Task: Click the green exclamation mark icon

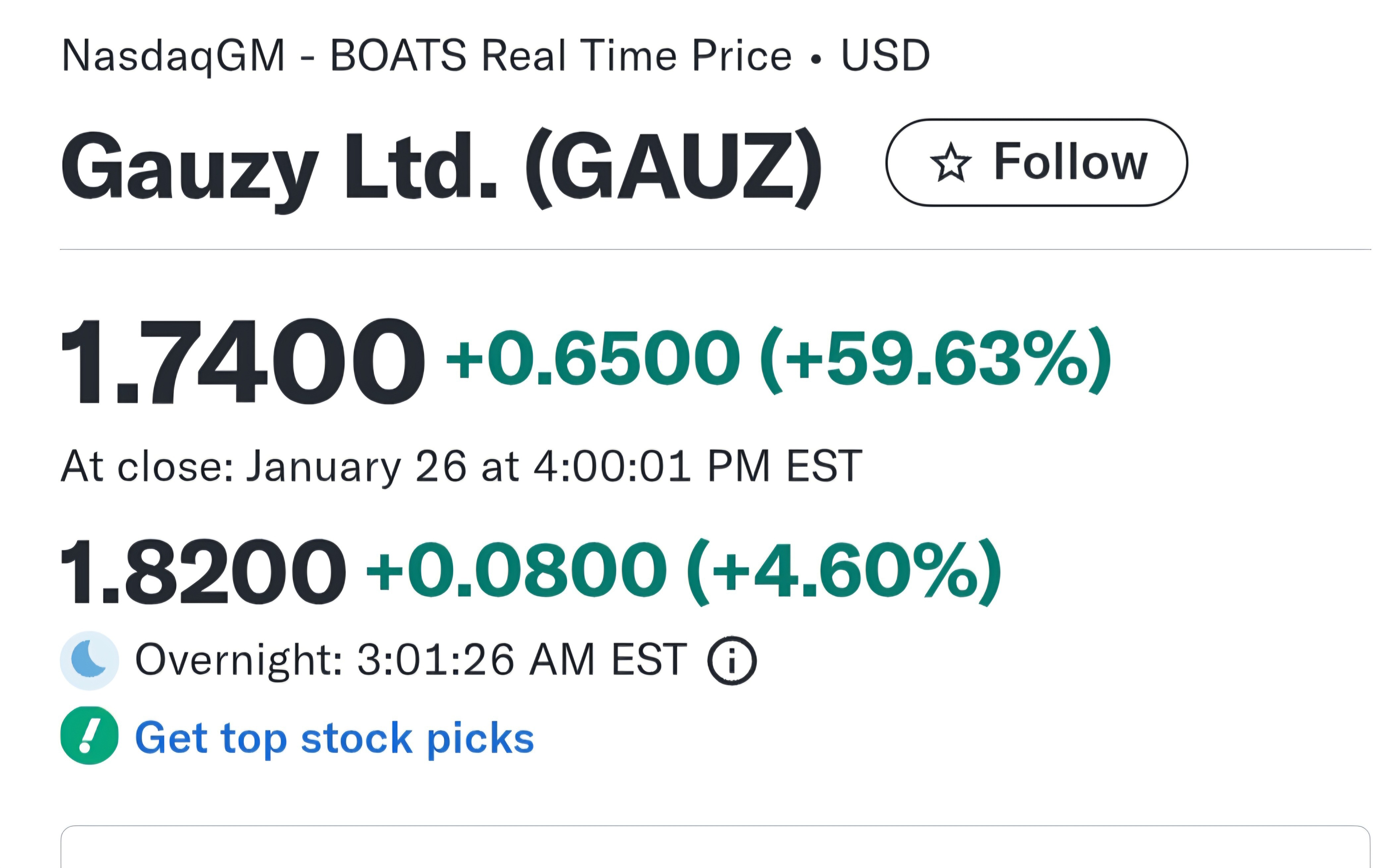Action: click(x=89, y=735)
